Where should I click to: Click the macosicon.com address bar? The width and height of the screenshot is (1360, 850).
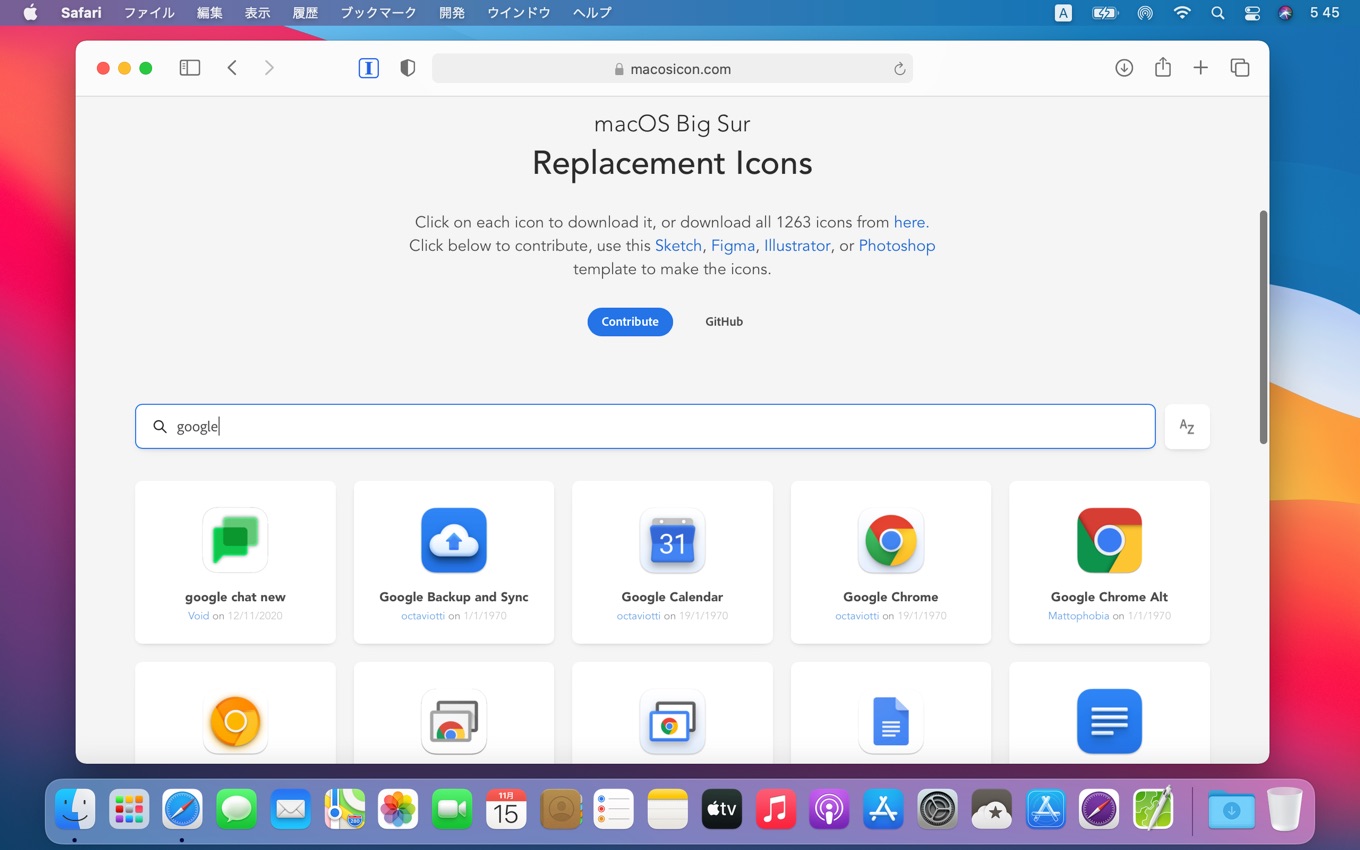(x=672, y=69)
